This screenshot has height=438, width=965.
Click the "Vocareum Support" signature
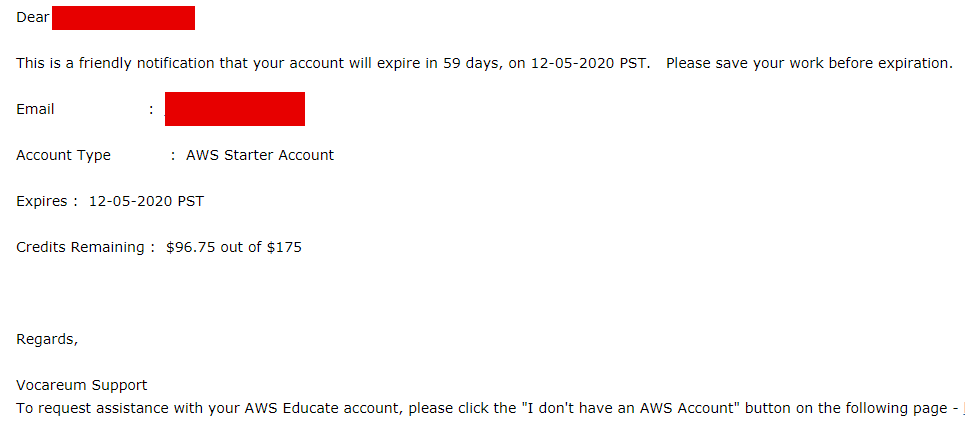coord(81,385)
